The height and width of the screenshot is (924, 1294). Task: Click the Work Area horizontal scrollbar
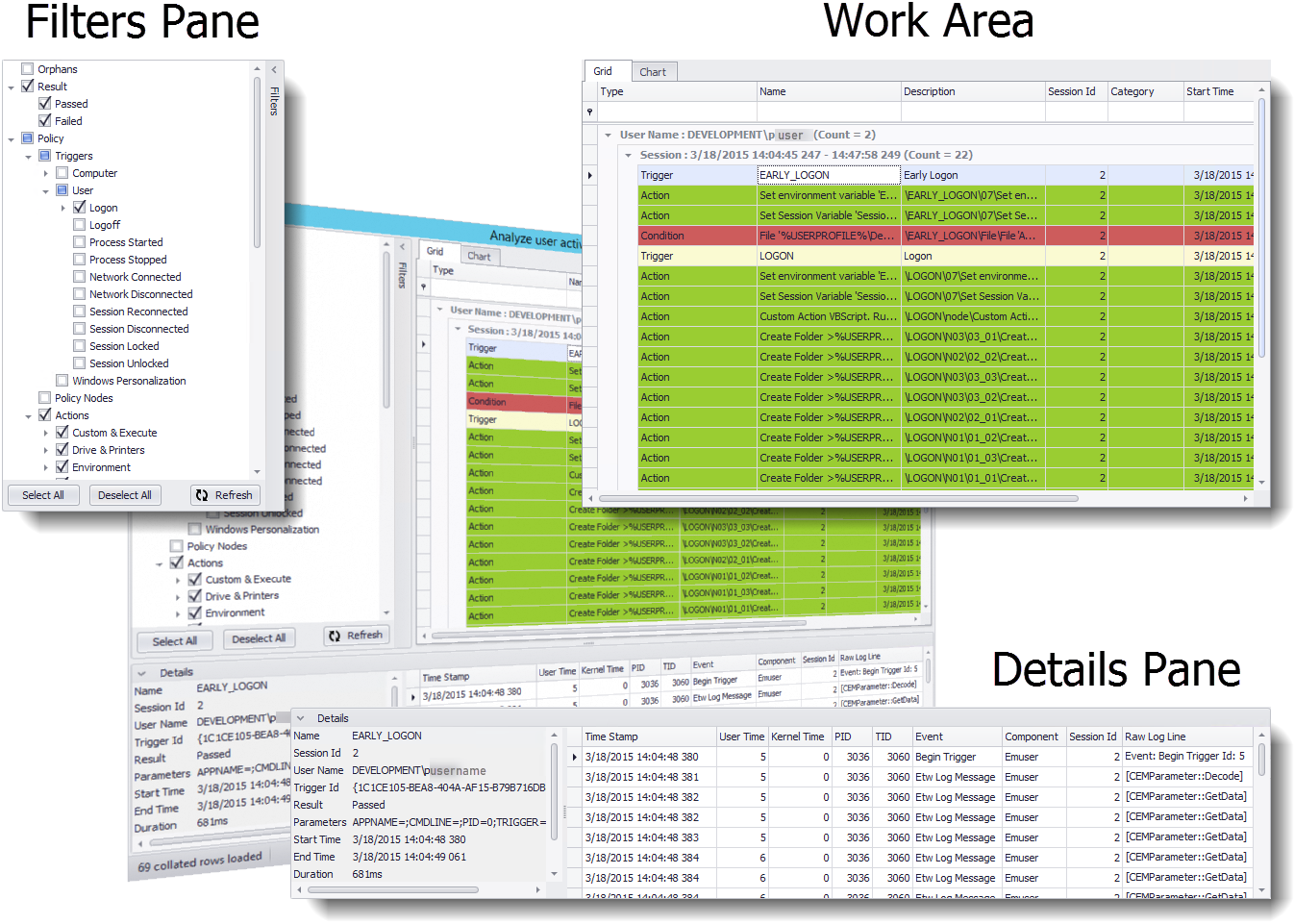pos(838,498)
